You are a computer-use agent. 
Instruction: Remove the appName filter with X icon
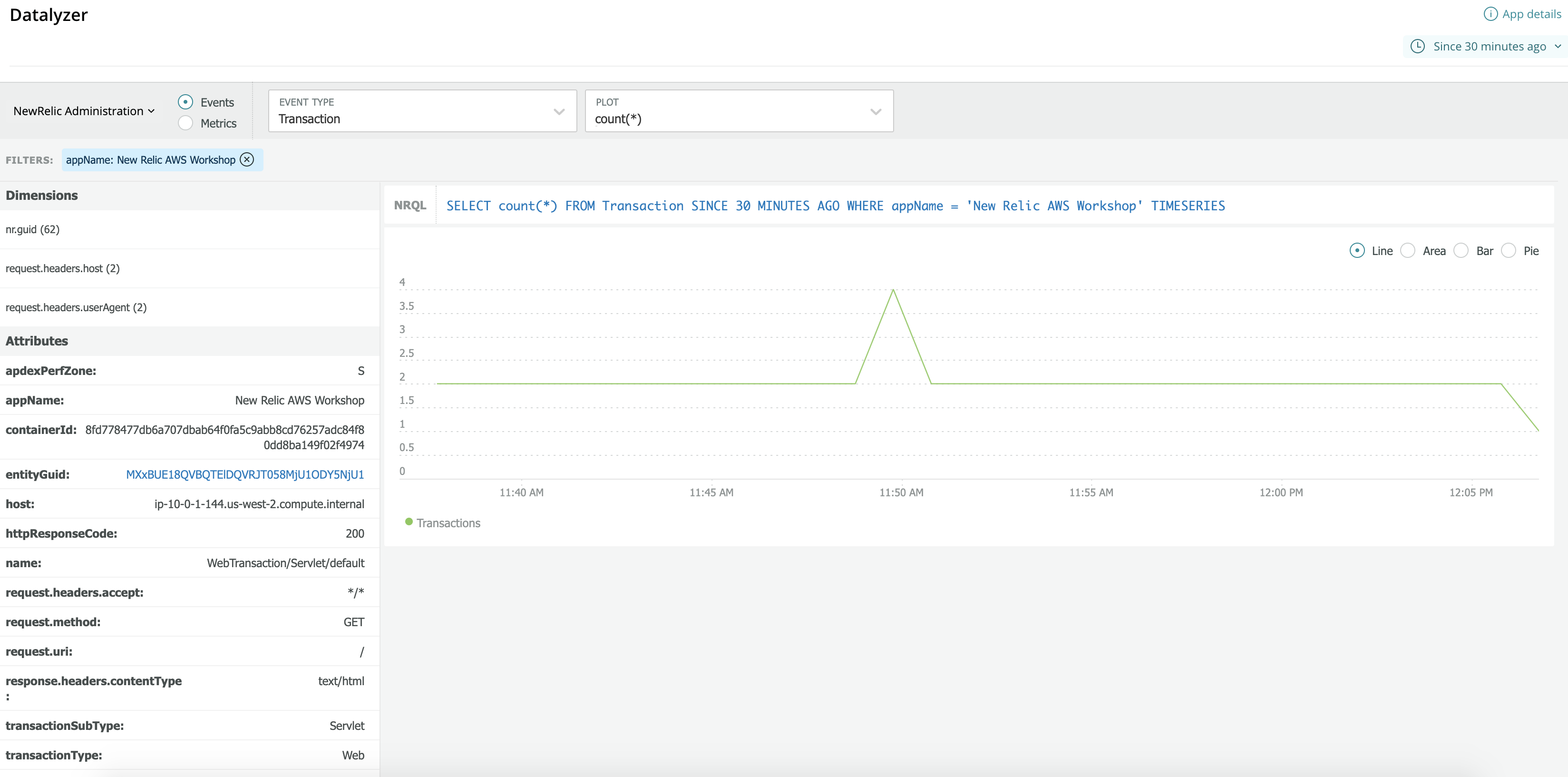246,159
